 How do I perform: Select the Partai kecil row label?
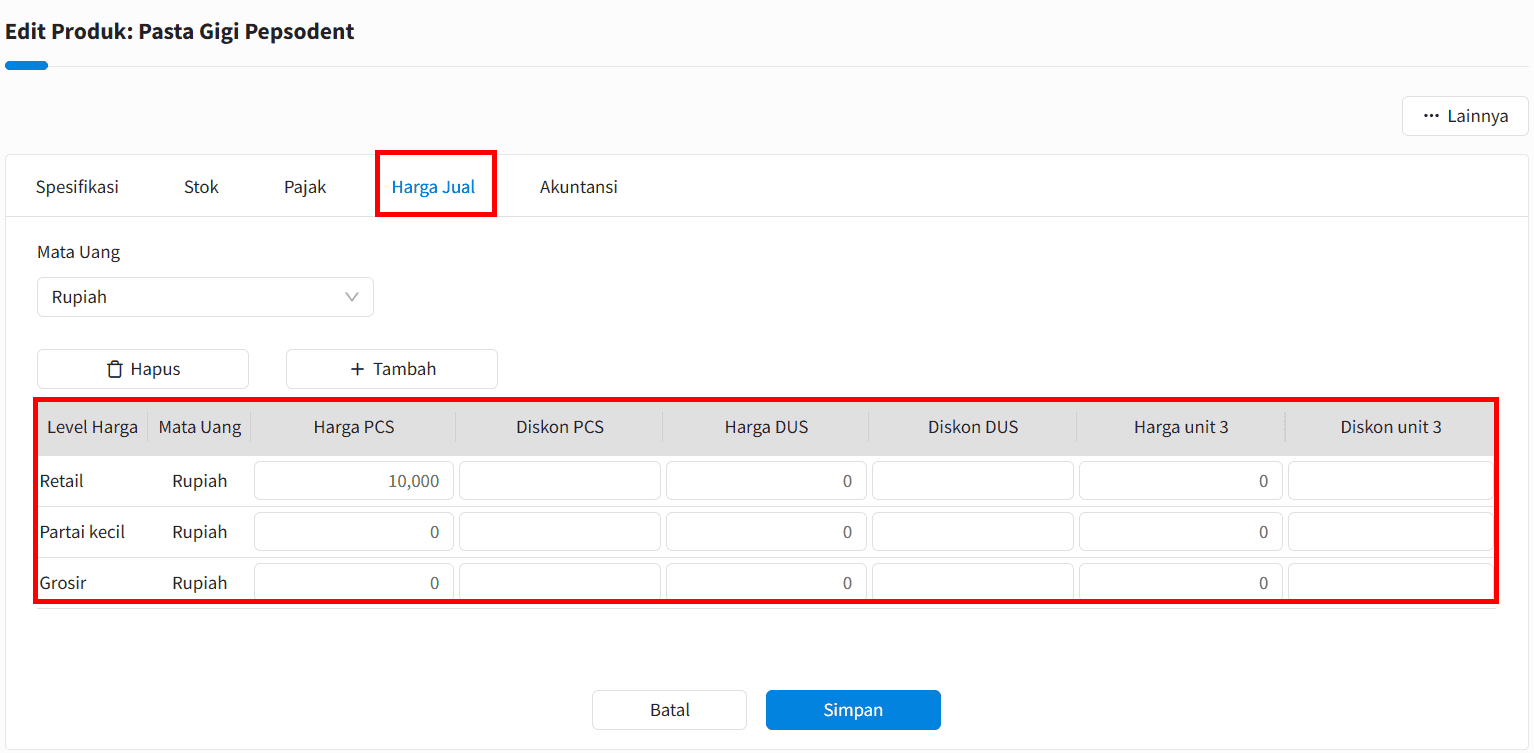(82, 532)
